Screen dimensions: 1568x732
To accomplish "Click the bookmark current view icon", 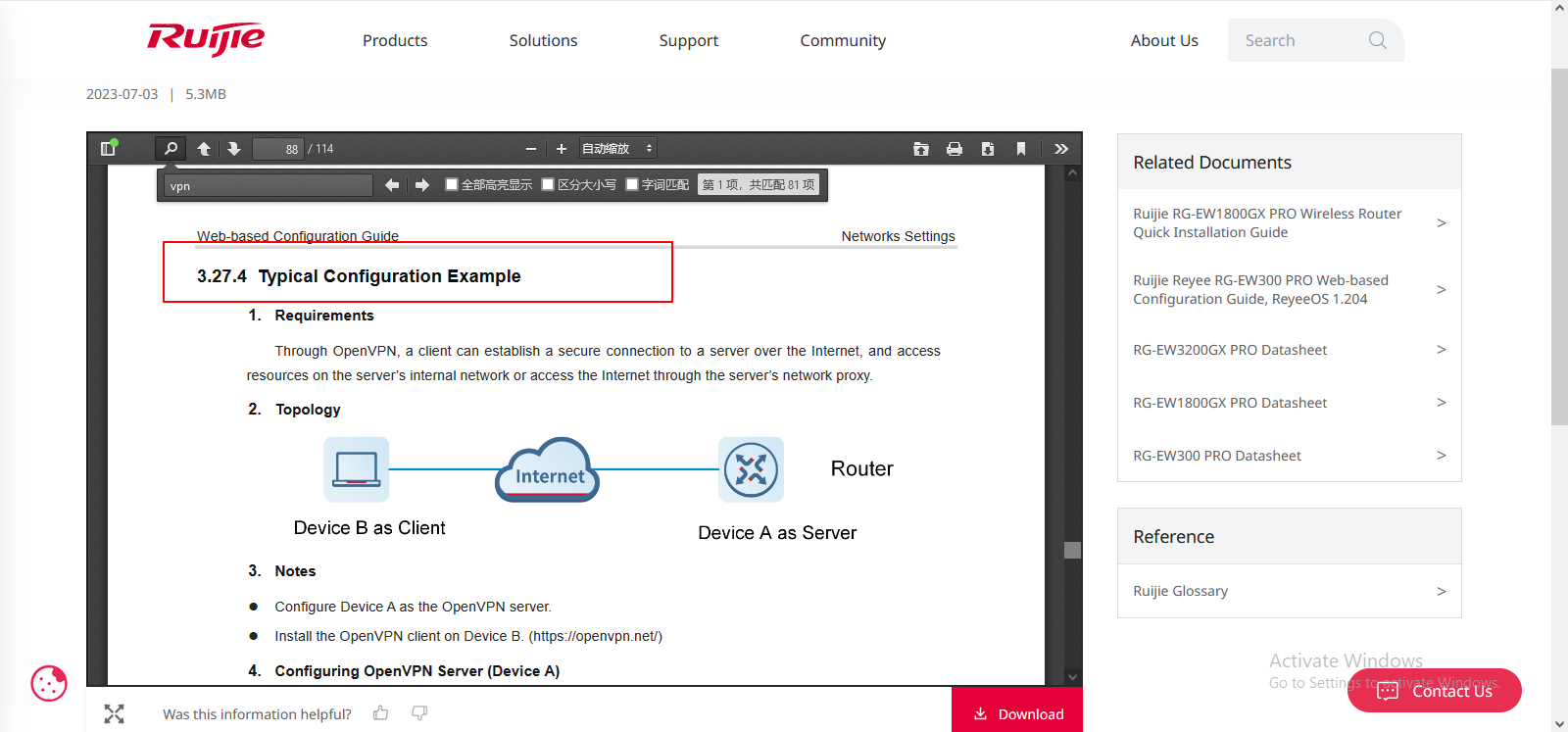I will [1021, 149].
